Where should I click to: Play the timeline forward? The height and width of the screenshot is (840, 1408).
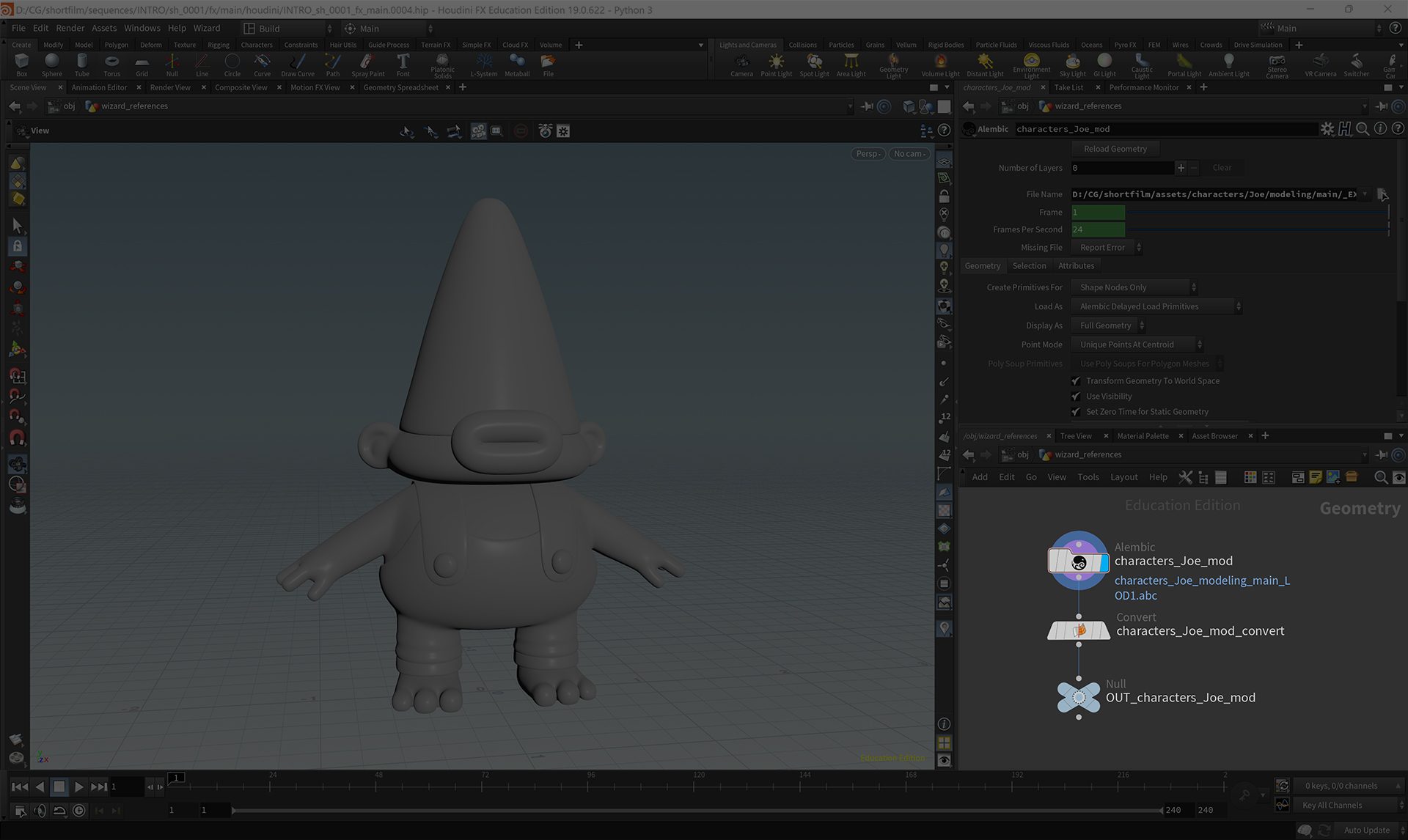(x=79, y=786)
